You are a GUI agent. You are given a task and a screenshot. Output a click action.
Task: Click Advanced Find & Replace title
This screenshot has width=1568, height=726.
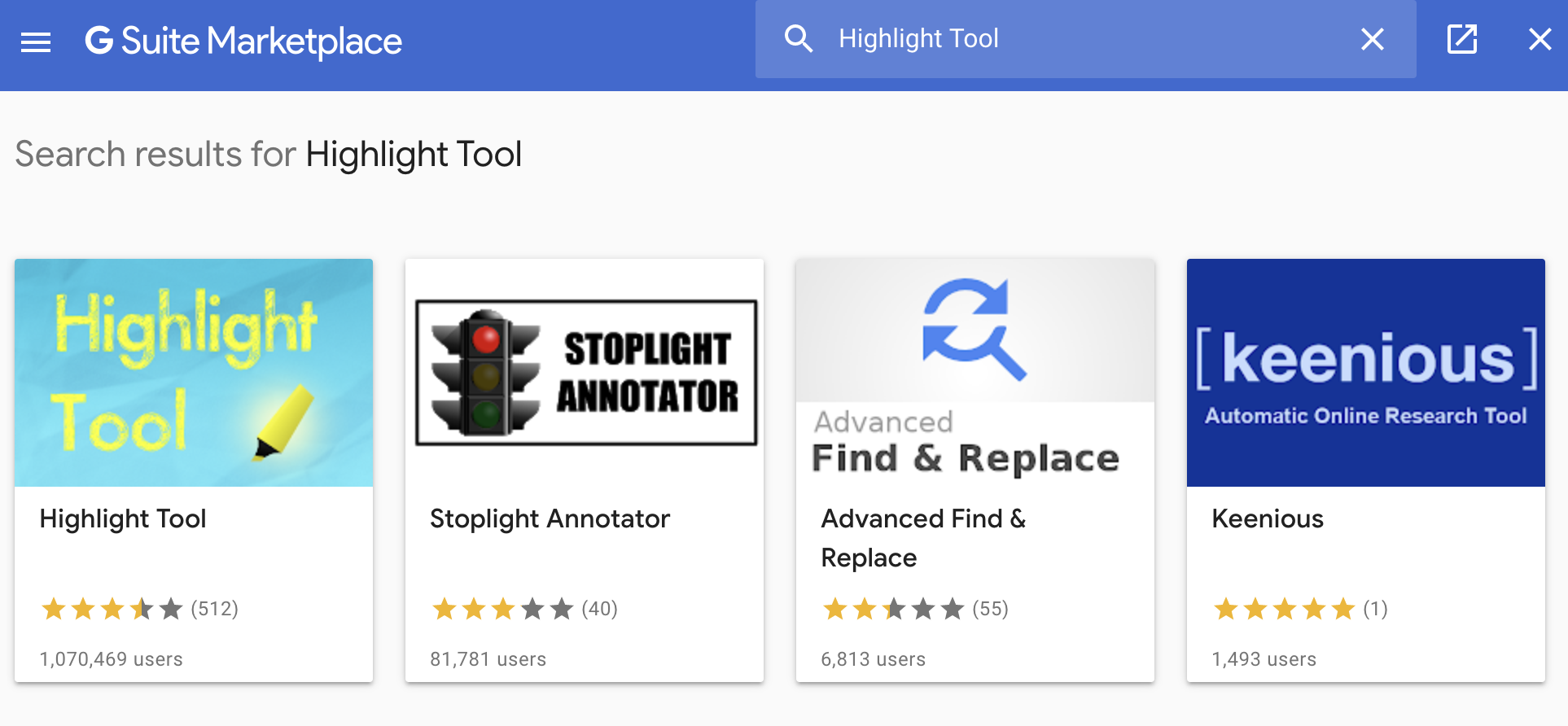click(923, 538)
